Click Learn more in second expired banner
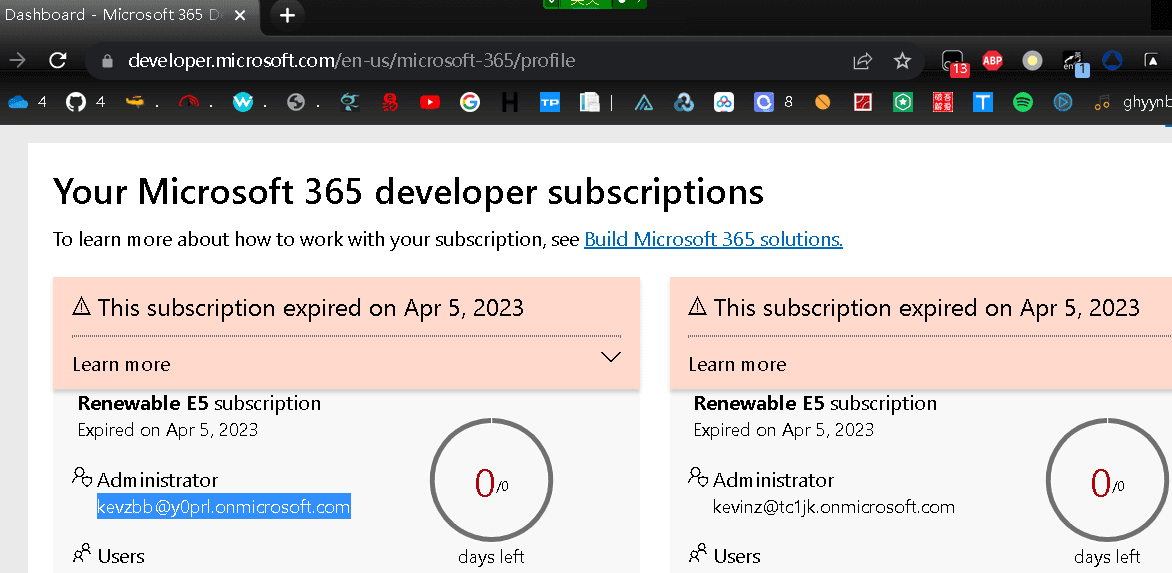 [x=737, y=364]
